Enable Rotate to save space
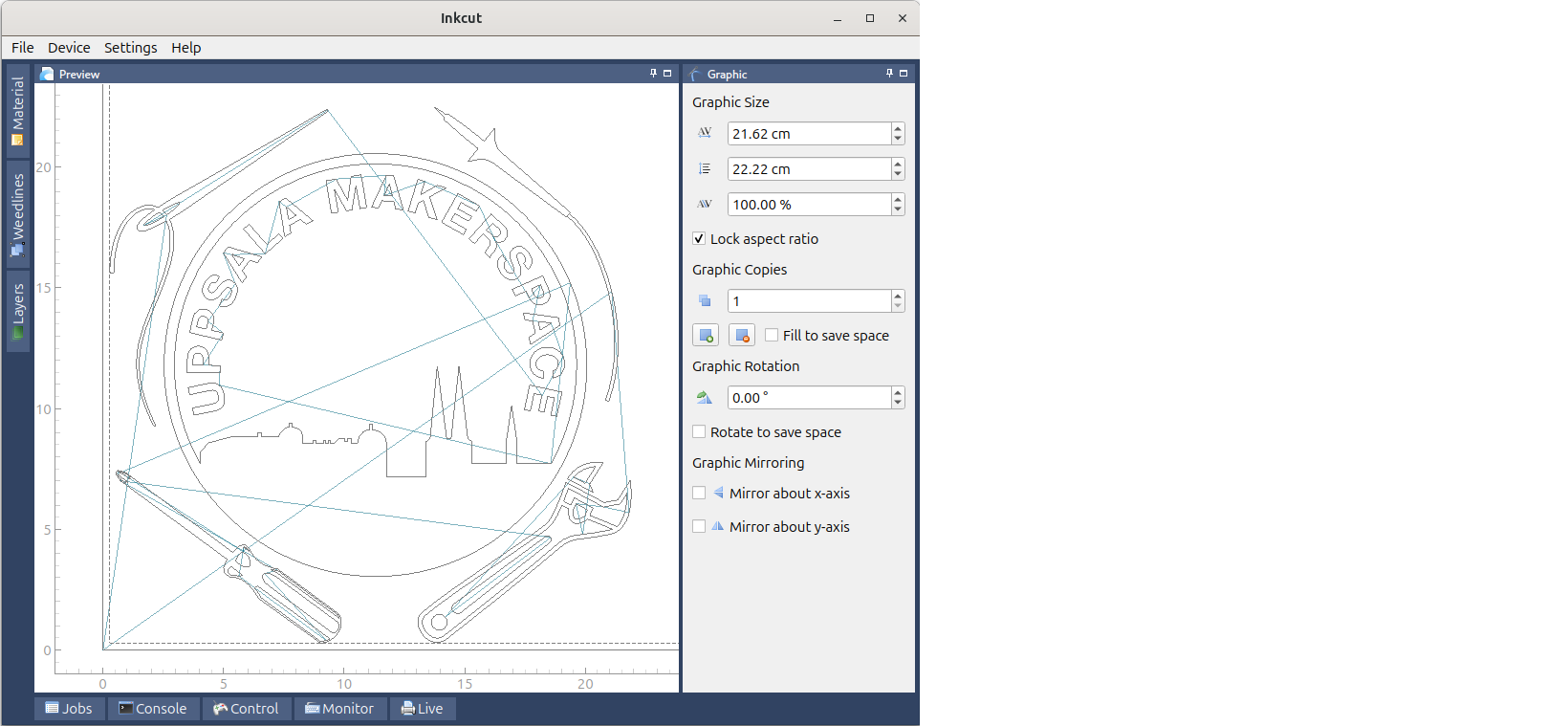 tap(699, 431)
